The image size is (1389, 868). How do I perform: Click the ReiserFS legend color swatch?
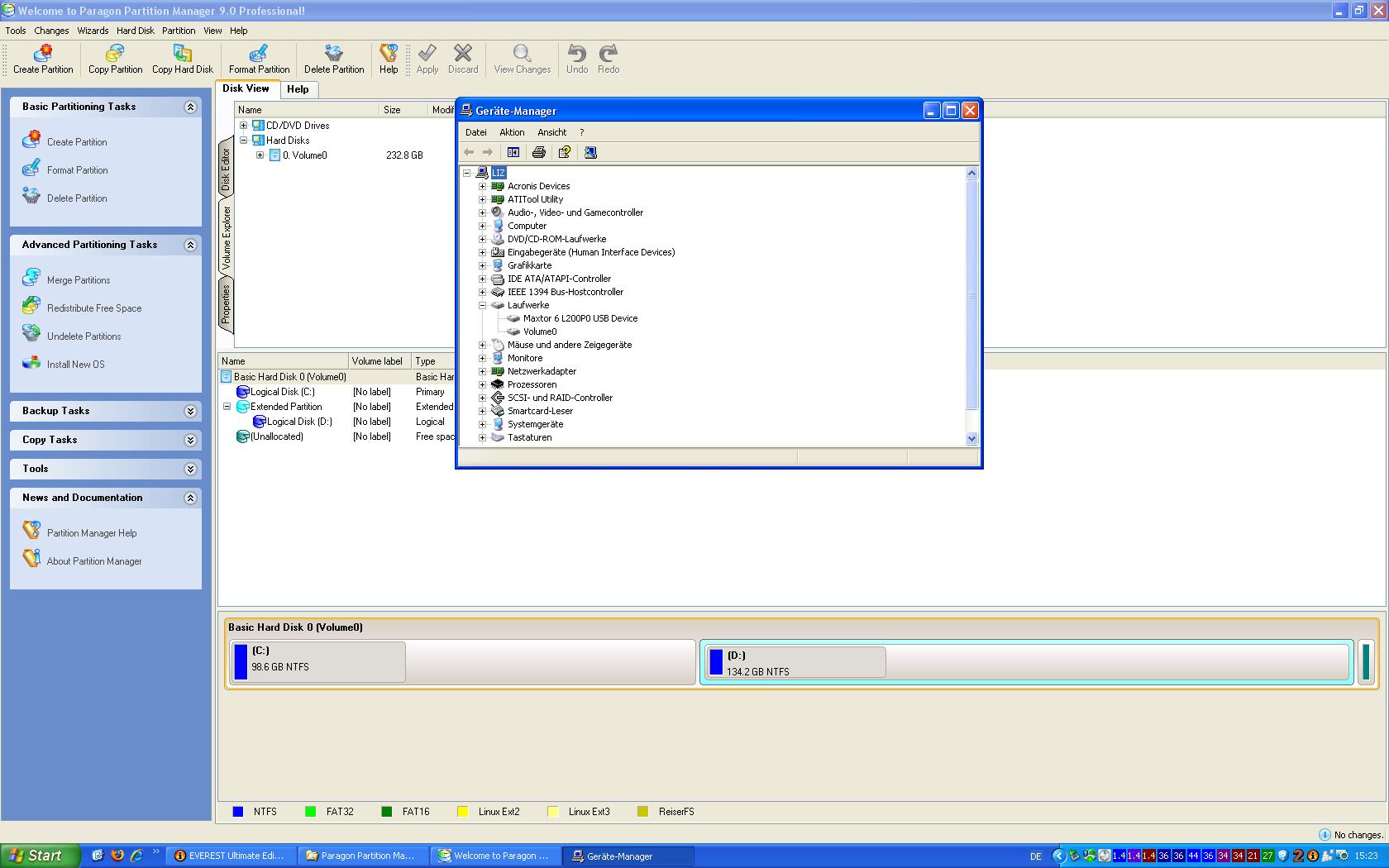click(x=643, y=812)
